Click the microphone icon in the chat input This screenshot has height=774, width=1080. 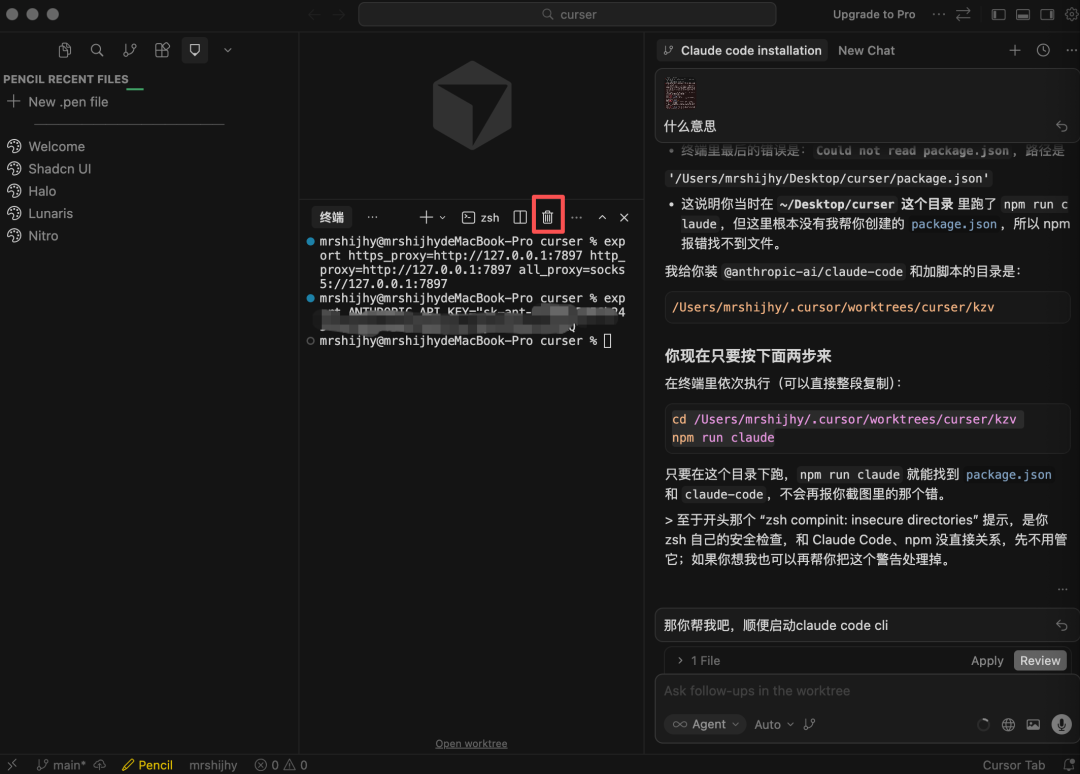point(1060,724)
